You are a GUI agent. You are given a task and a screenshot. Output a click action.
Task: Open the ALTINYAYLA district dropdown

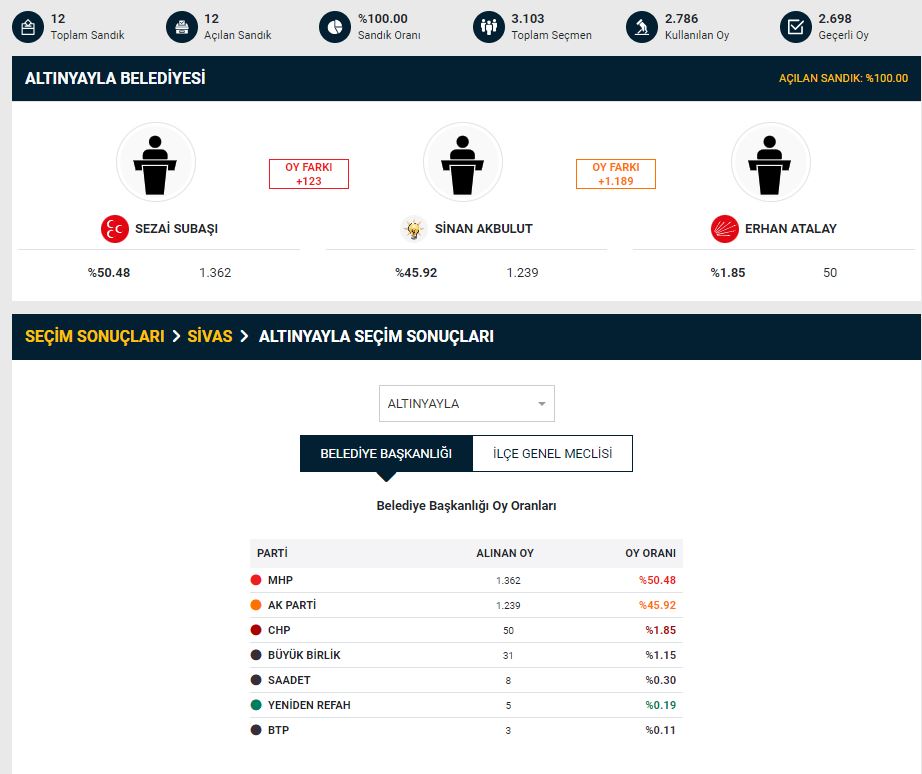coord(466,404)
